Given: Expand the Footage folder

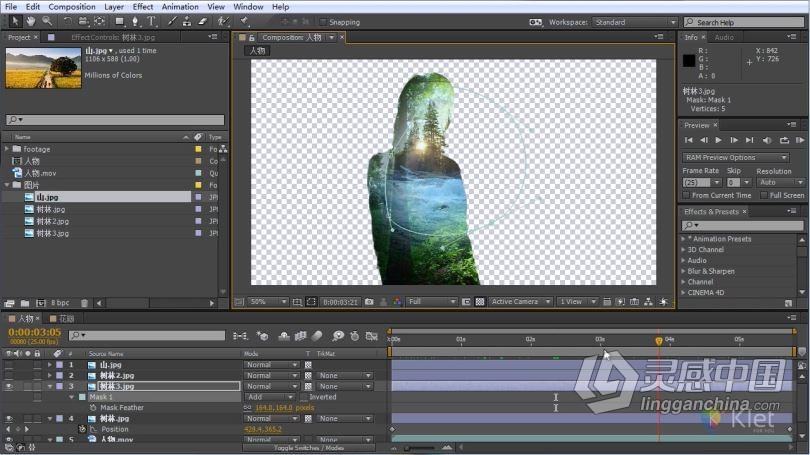Looking at the screenshot, I should tap(7, 149).
